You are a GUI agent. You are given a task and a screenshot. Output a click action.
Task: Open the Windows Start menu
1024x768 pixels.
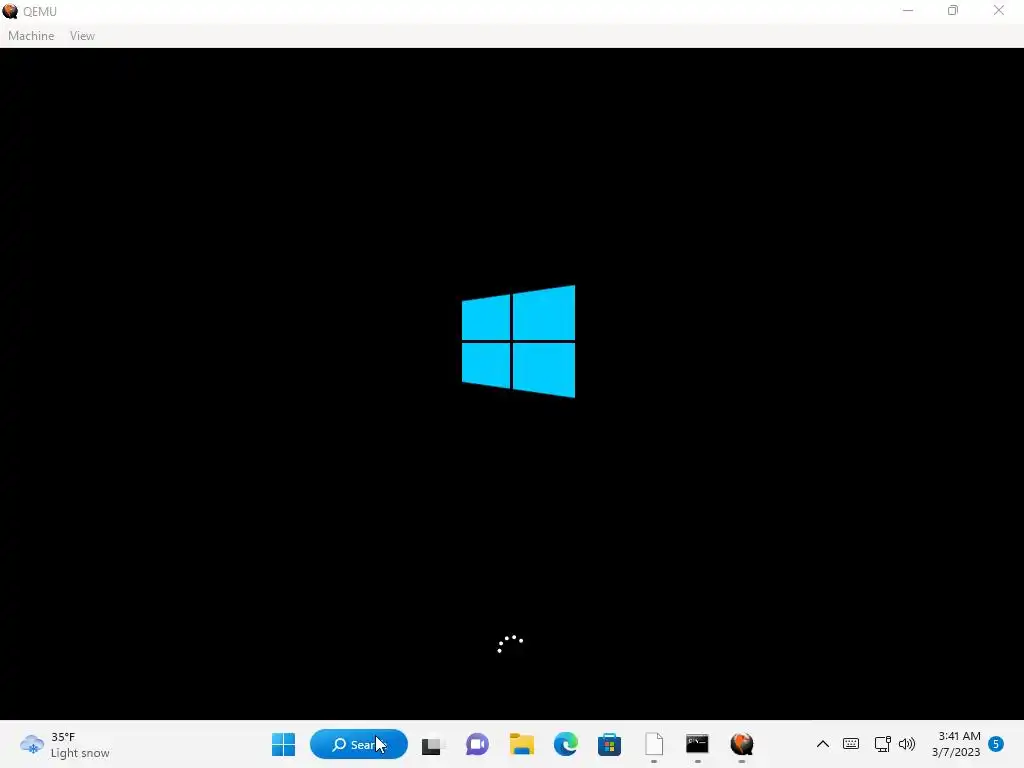tap(283, 744)
